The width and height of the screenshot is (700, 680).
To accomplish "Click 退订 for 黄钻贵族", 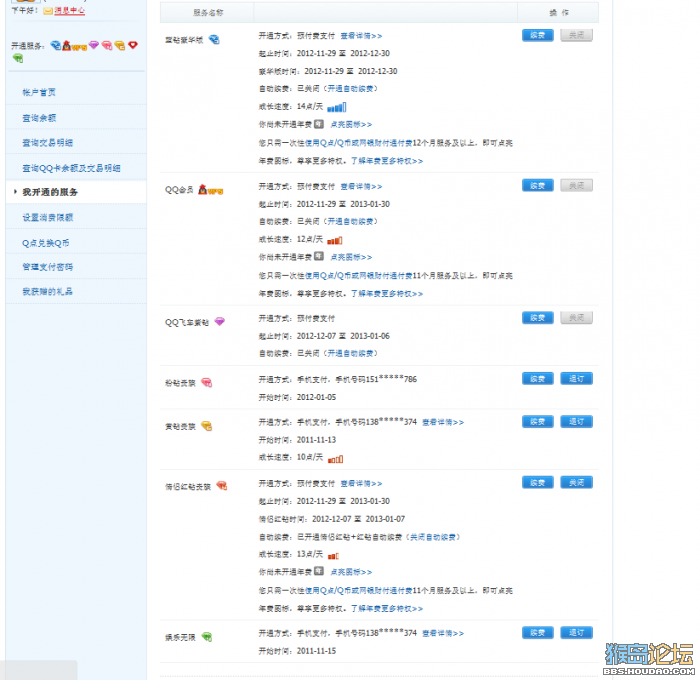I will [576, 421].
